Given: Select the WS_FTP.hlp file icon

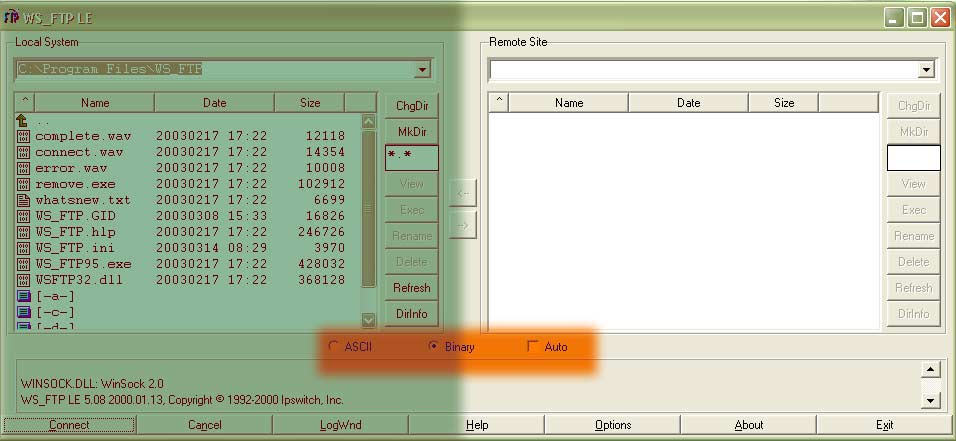Looking at the screenshot, I should click(x=23, y=232).
